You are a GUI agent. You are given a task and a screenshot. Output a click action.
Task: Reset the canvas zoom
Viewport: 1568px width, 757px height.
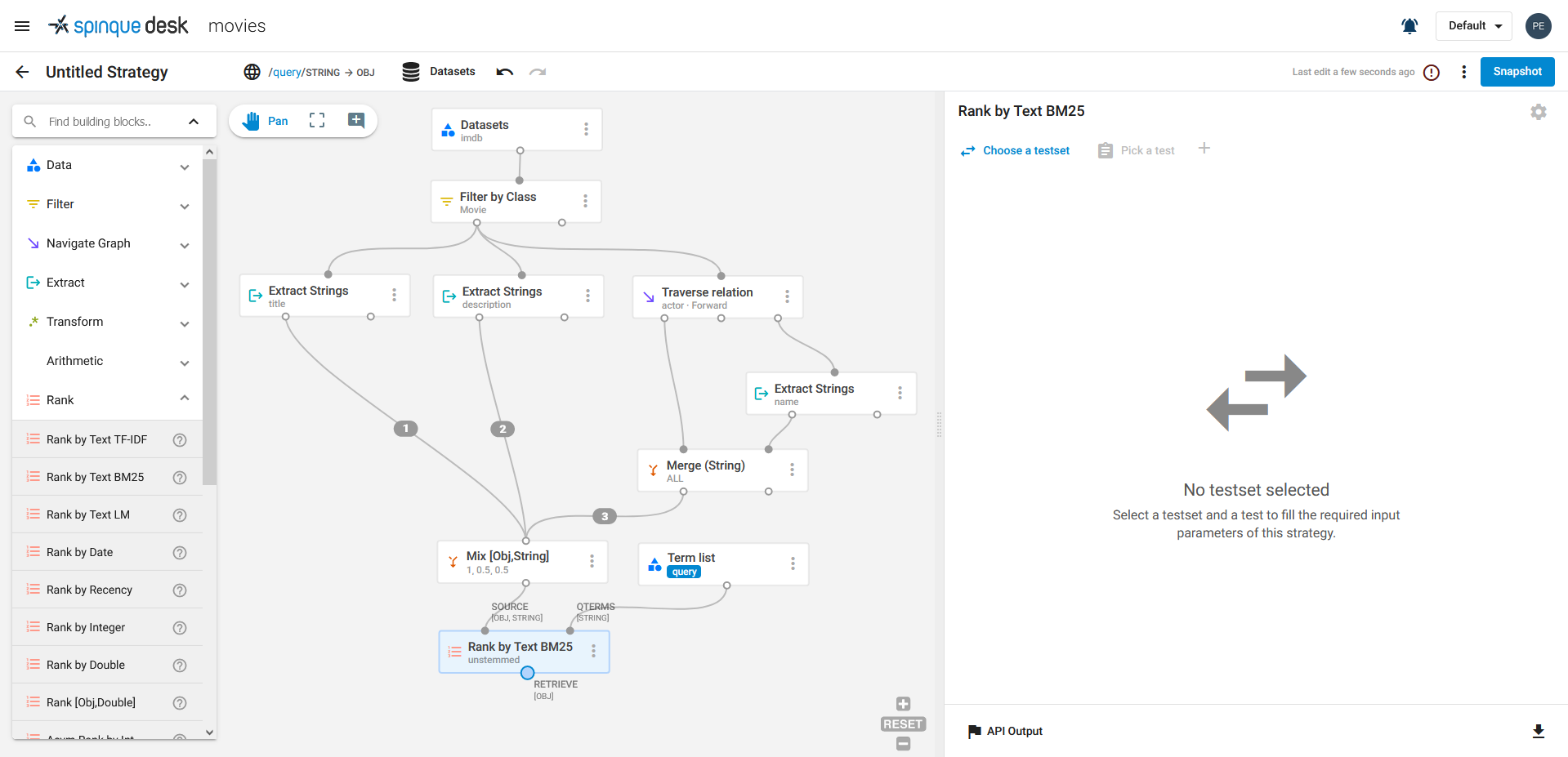[903, 724]
